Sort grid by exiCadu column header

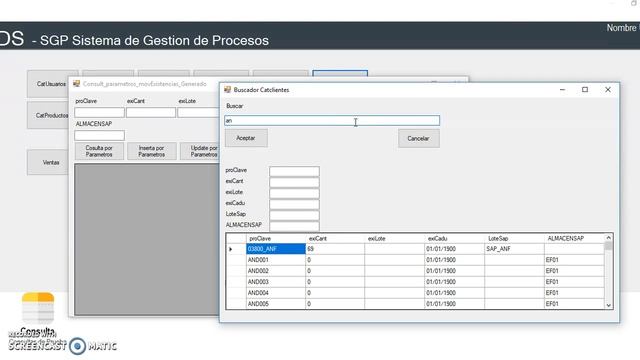pyautogui.click(x=454, y=238)
